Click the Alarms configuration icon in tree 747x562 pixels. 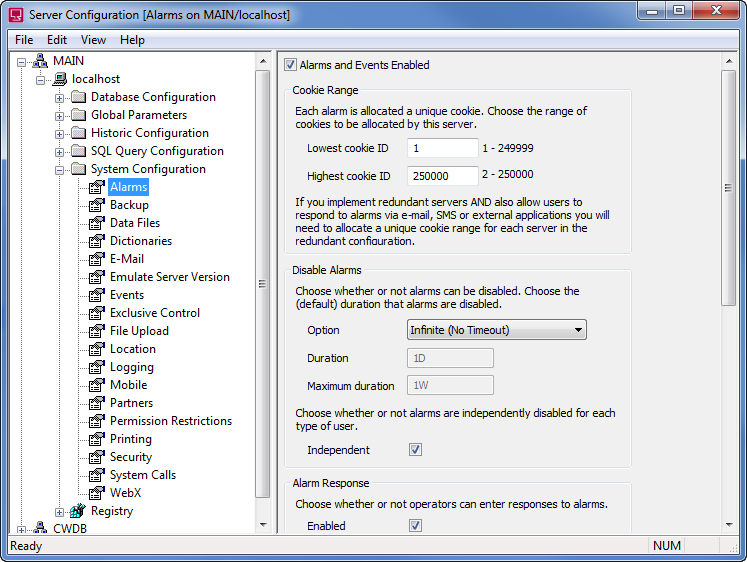97,187
